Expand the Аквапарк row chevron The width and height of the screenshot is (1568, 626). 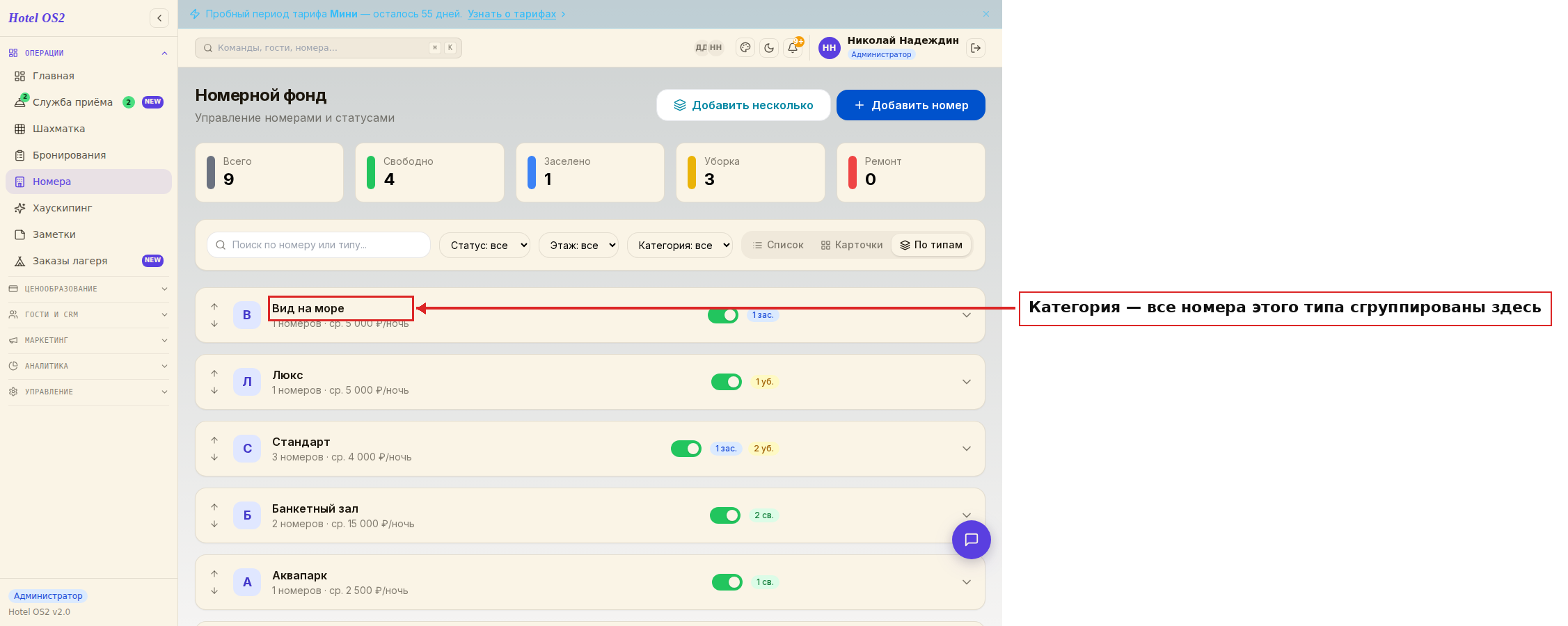[x=967, y=582]
